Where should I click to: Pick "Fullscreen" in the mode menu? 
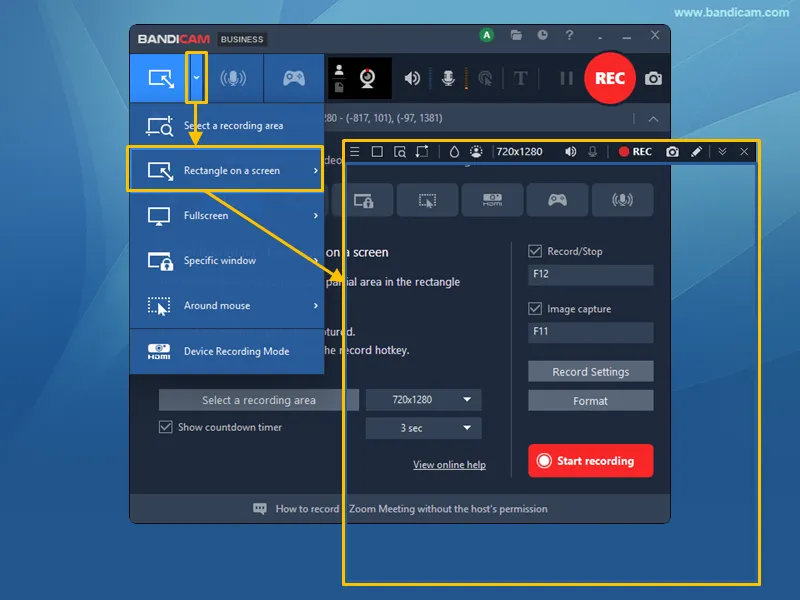tap(227, 215)
